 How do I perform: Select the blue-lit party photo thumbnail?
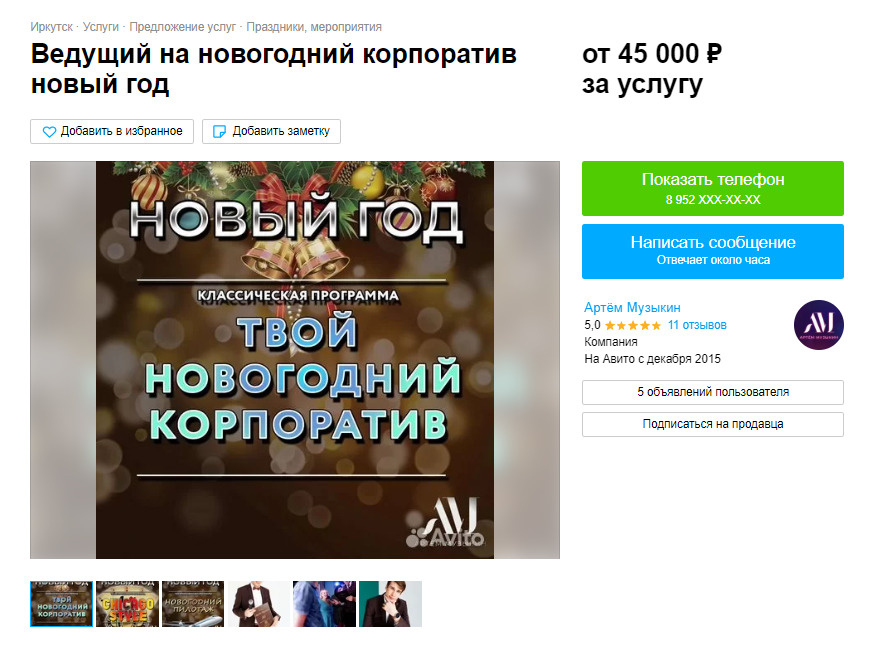pyautogui.click(x=324, y=604)
